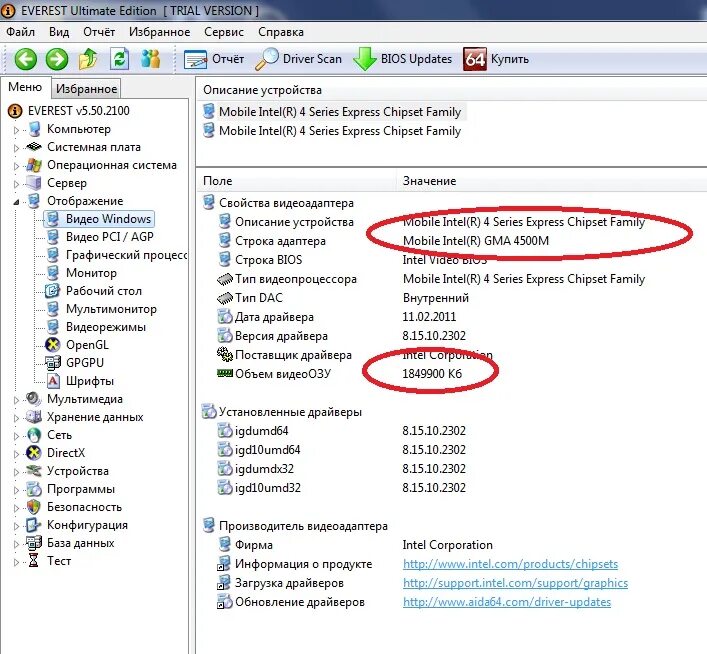The width and height of the screenshot is (707, 654).
Task: Click the Программы item icon
Action: [x=34, y=489]
